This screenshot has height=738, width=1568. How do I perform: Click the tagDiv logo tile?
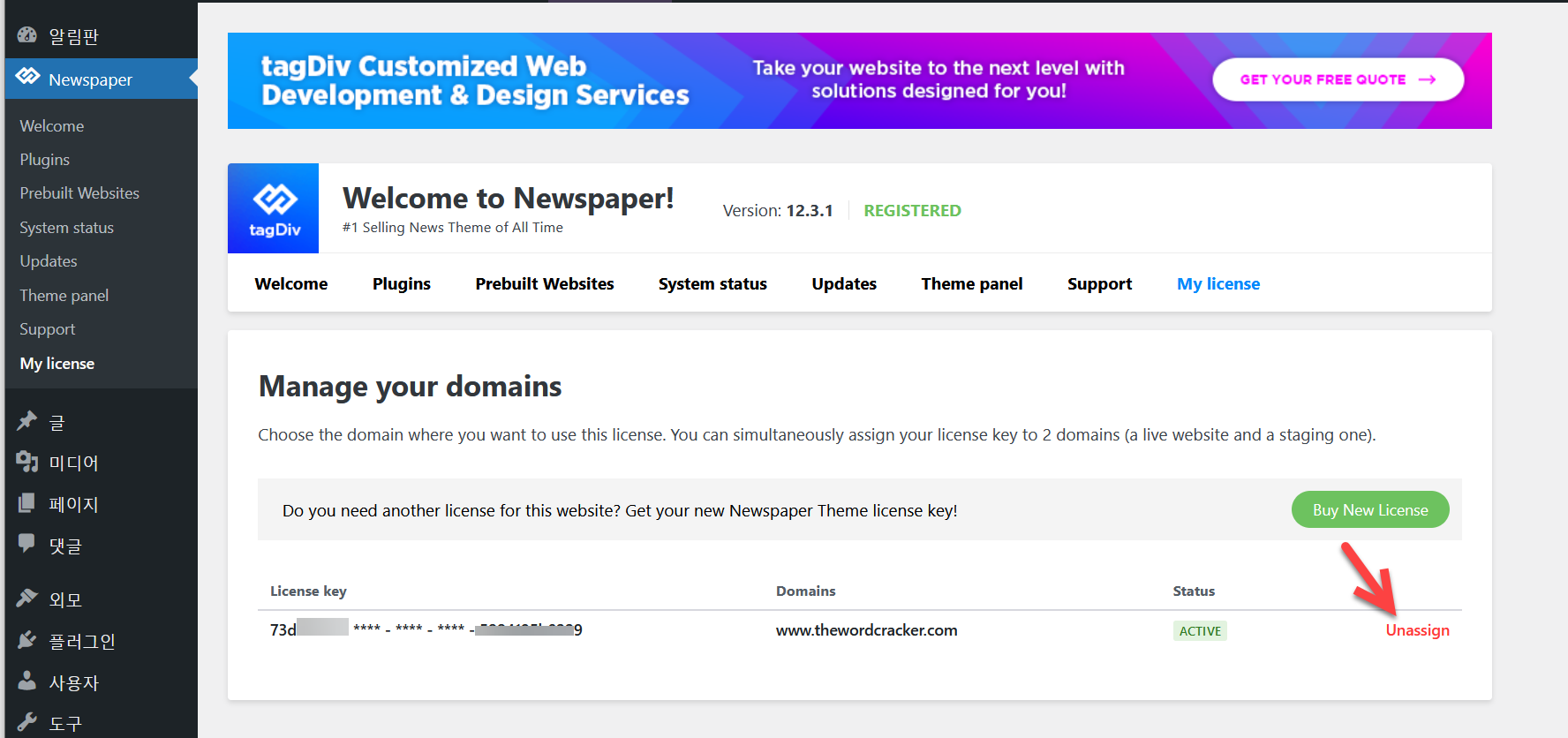273,208
